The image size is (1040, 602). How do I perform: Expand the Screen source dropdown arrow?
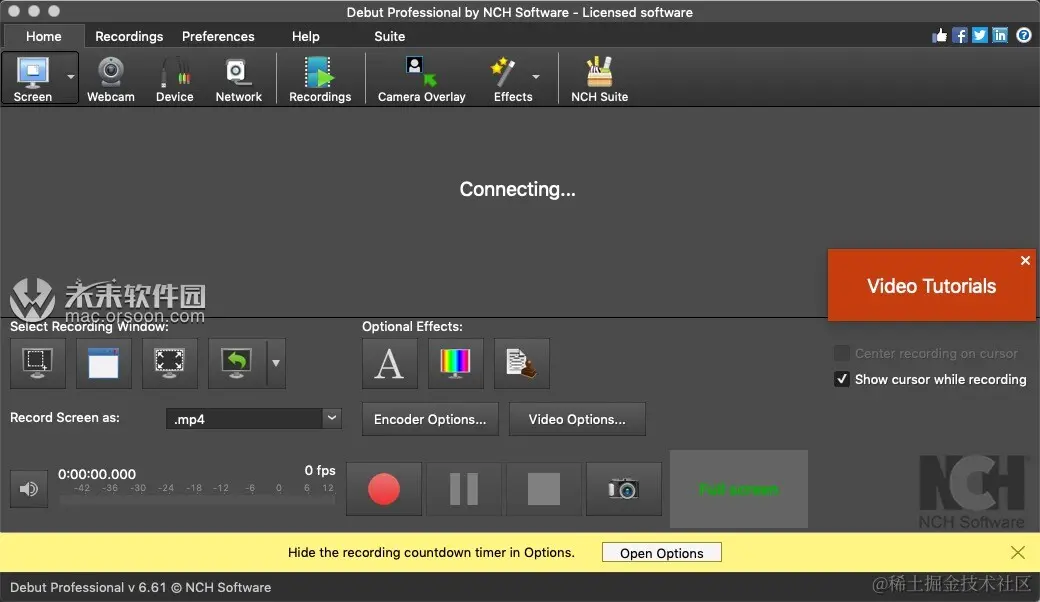click(71, 78)
